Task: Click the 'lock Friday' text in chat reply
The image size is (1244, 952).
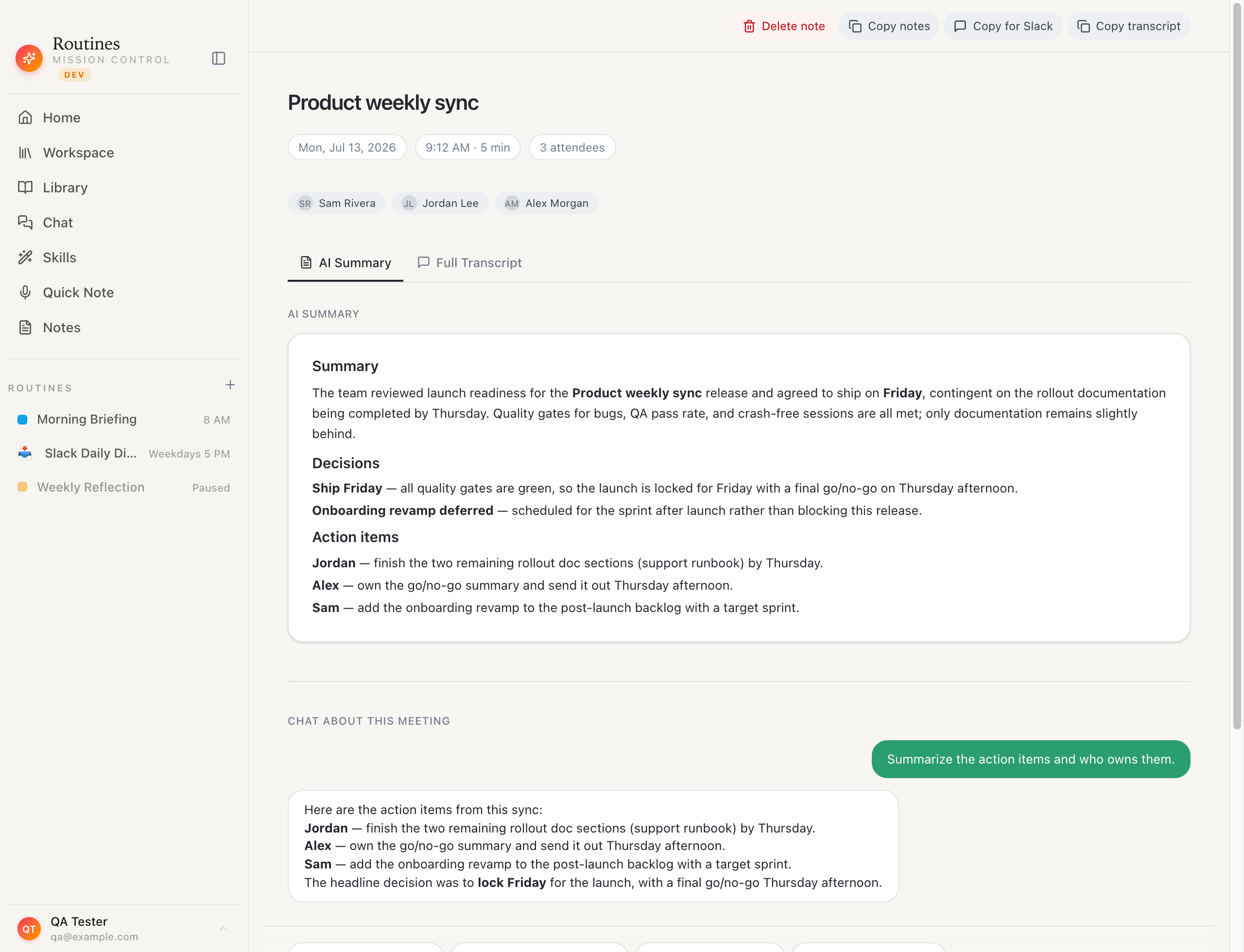Action: pyautogui.click(x=512, y=882)
